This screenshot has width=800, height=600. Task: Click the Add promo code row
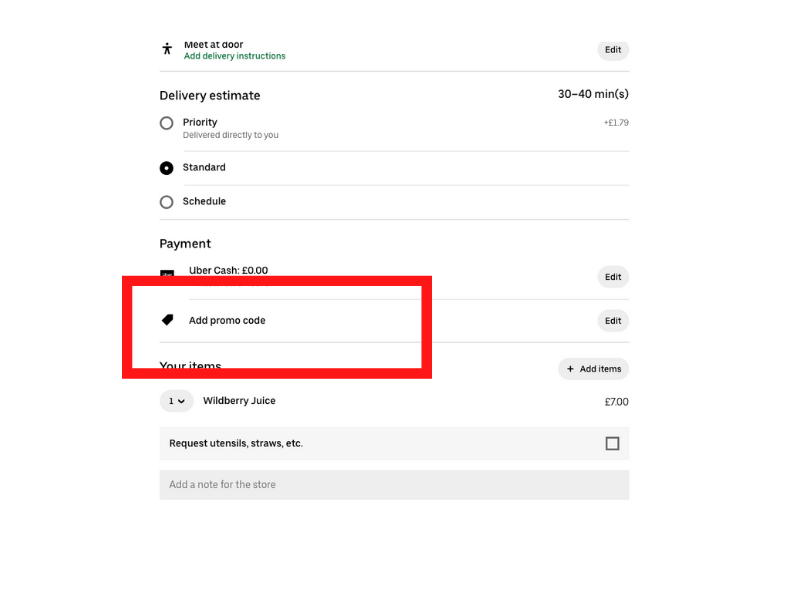[394, 320]
